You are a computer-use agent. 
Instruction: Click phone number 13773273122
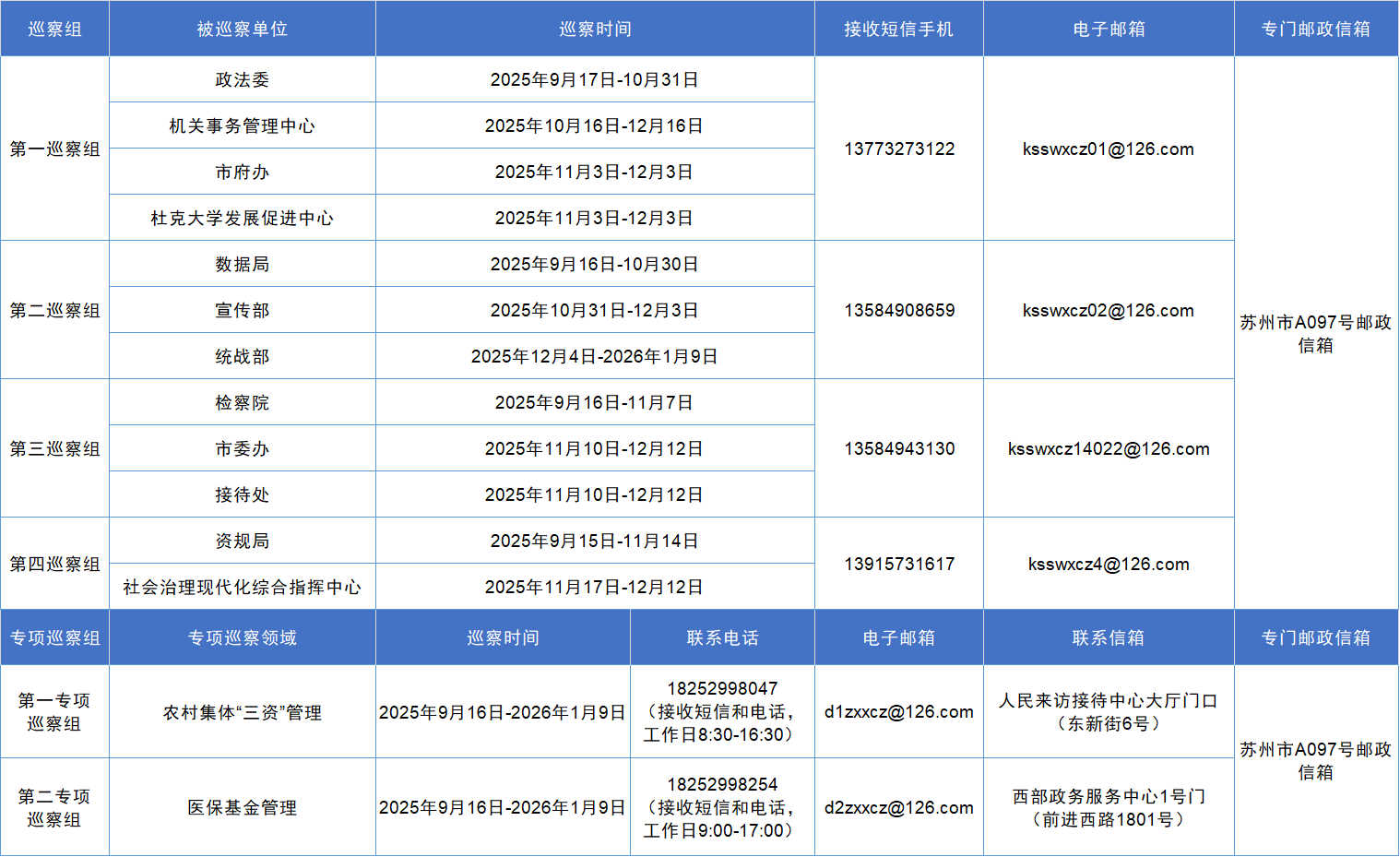tap(899, 149)
